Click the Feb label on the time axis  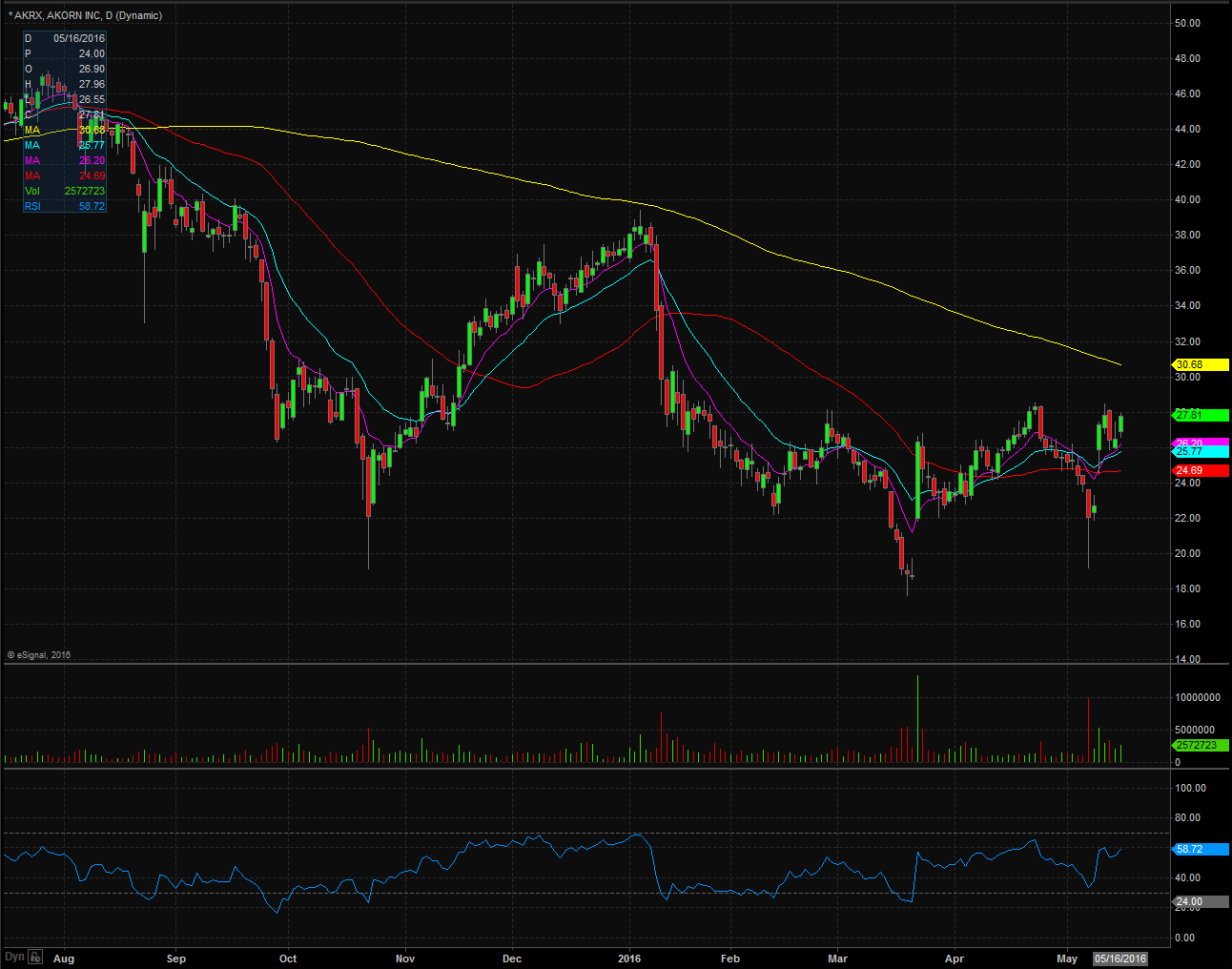coord(730,959)
